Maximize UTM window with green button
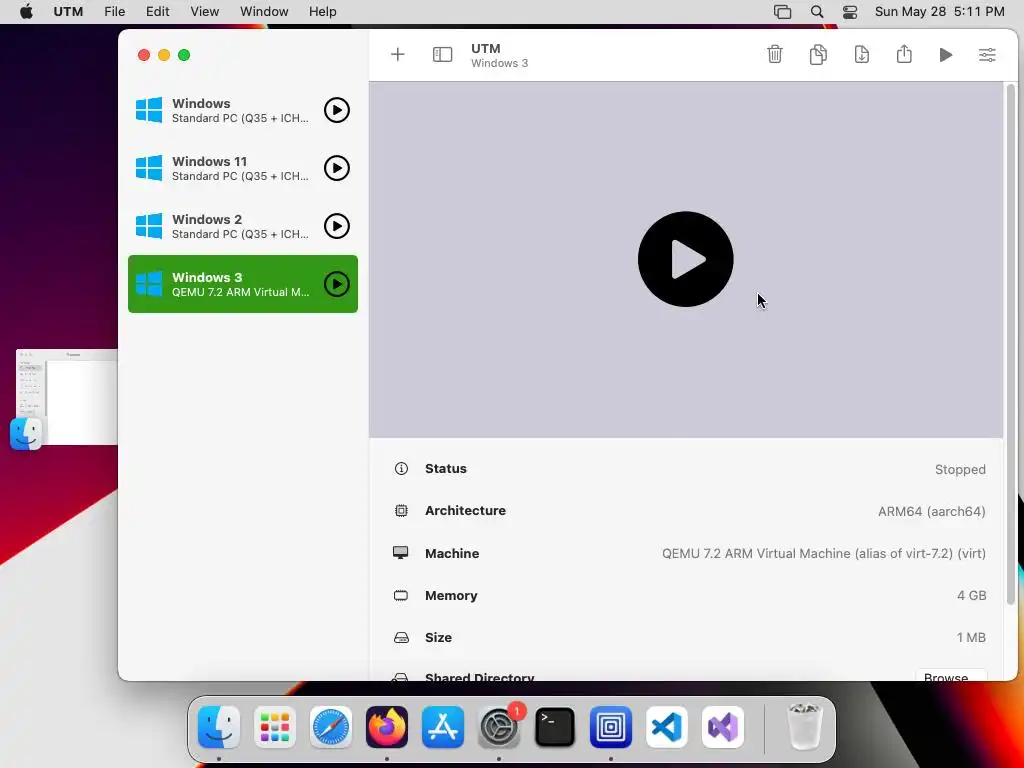 (x=184, y=55)
